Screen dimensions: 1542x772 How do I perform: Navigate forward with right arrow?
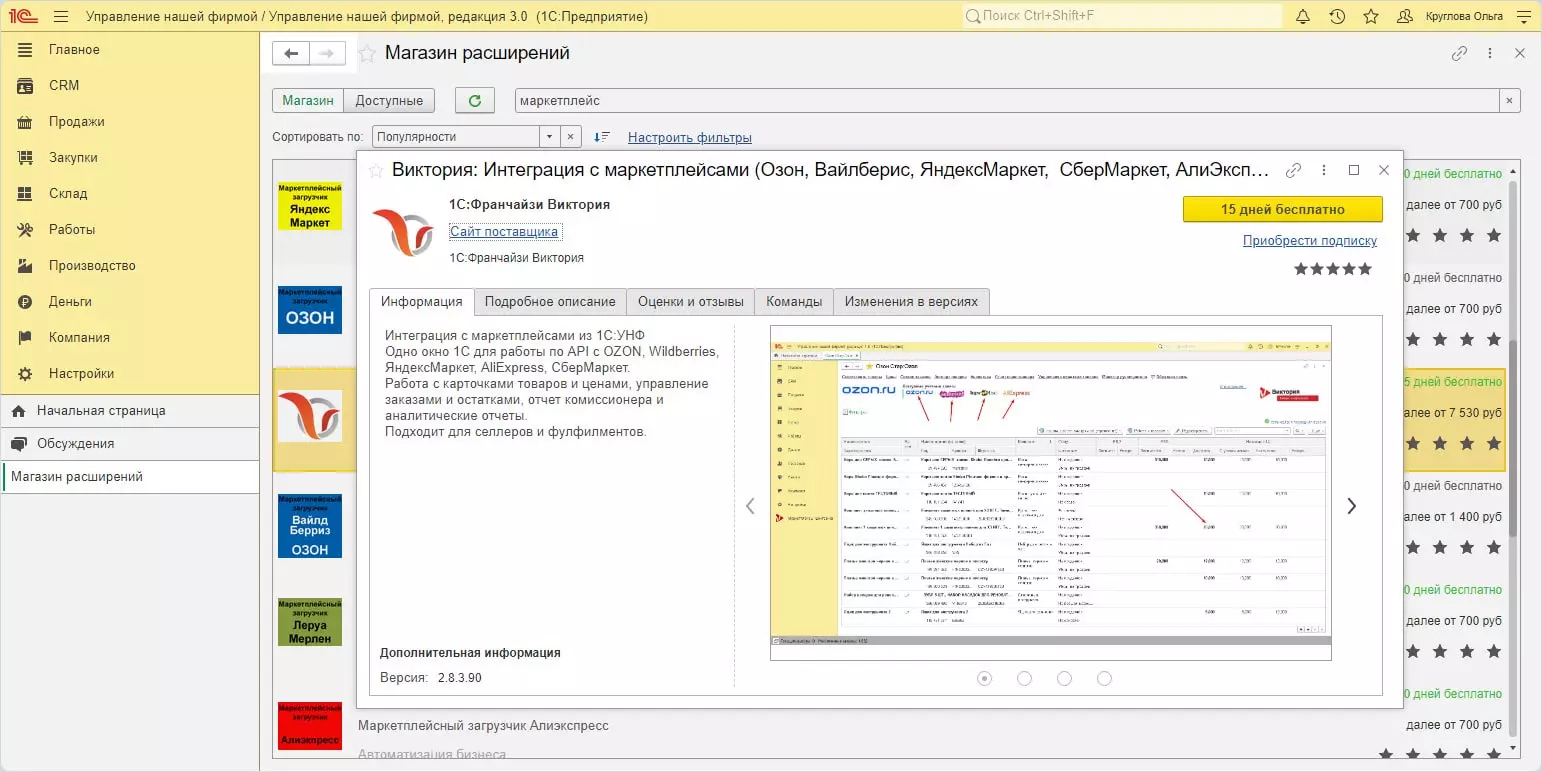(x=328, y=54)
